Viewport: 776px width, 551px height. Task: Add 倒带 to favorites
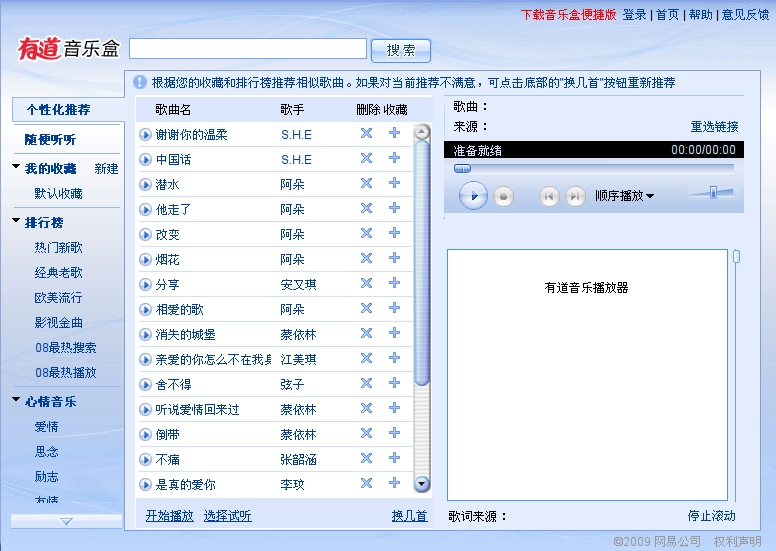394,433
